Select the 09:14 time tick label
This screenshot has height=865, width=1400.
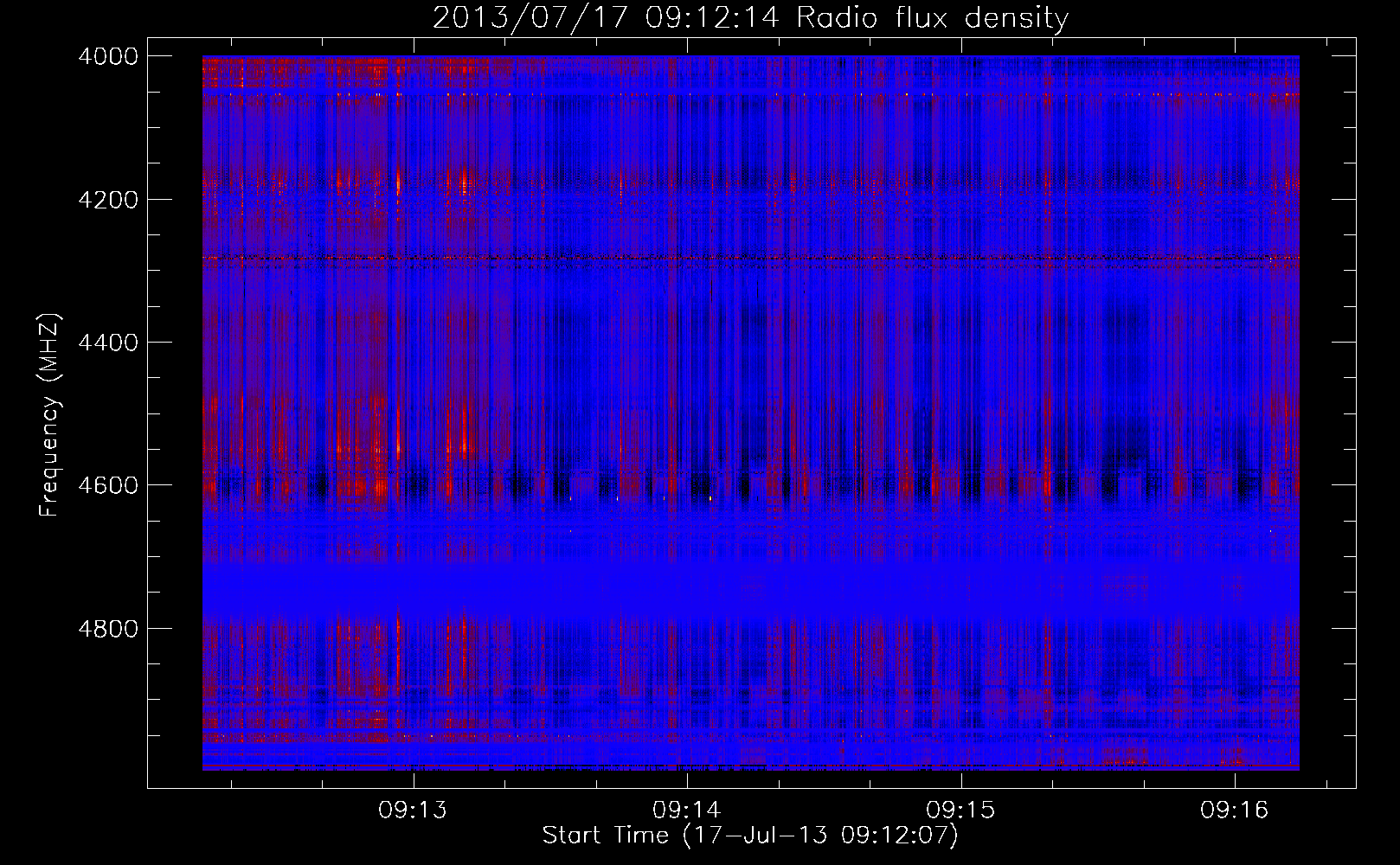point(686,810)
